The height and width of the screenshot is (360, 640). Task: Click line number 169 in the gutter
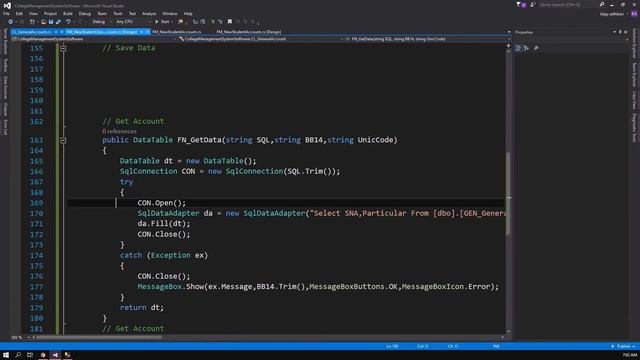coord(36,203)
